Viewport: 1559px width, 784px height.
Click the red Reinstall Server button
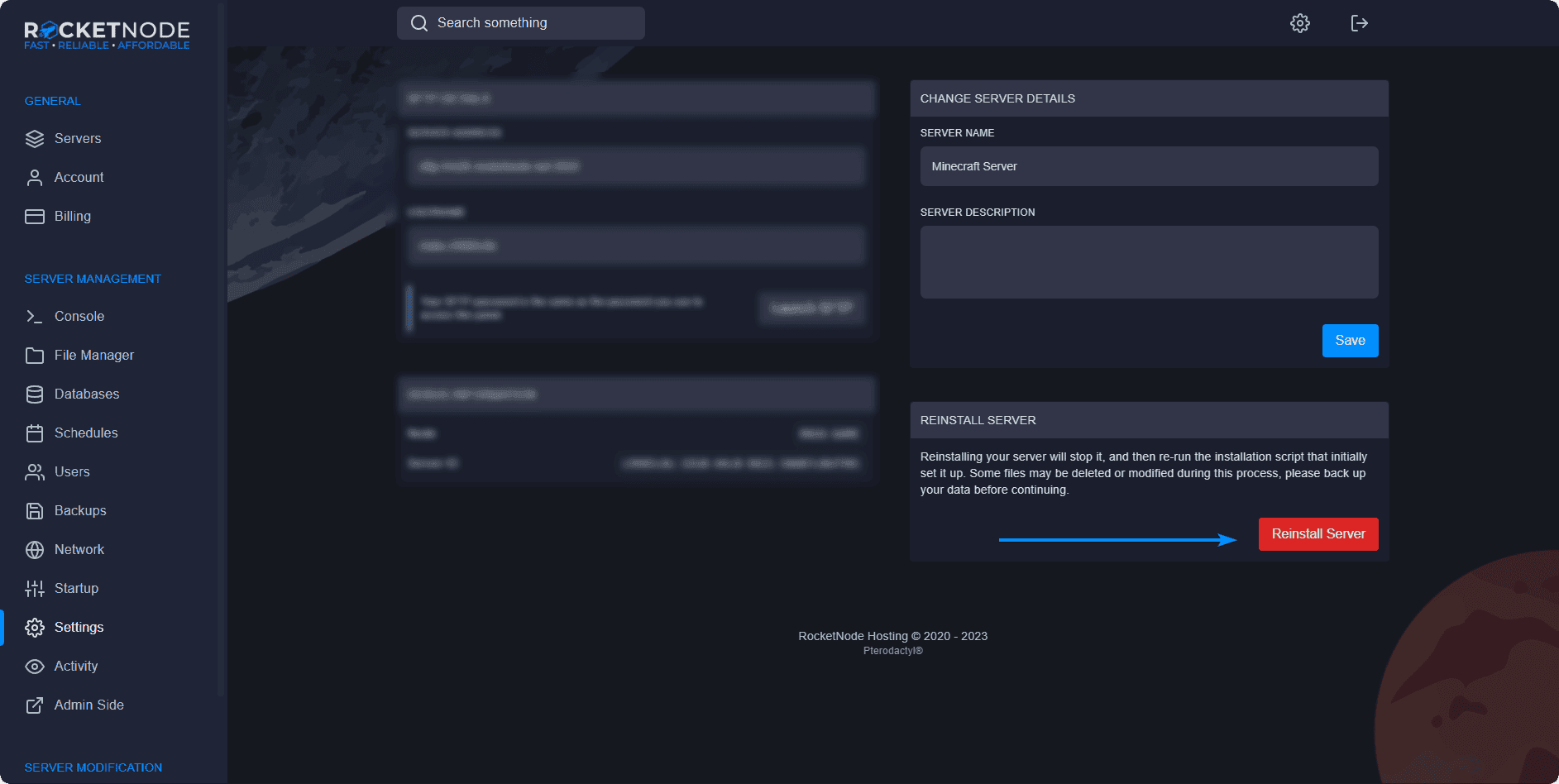click(x=1317, y=534)
